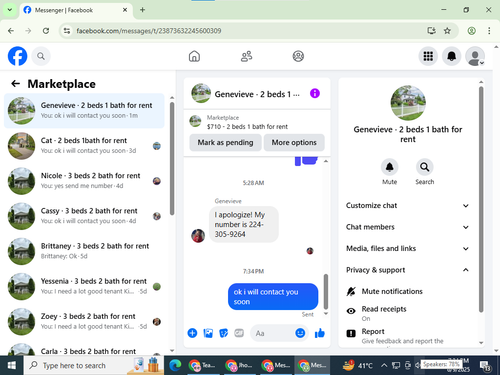The height and width of the screenshot is (375, 500).
Task: Reload the page in browser
Action: coord(46,31)
